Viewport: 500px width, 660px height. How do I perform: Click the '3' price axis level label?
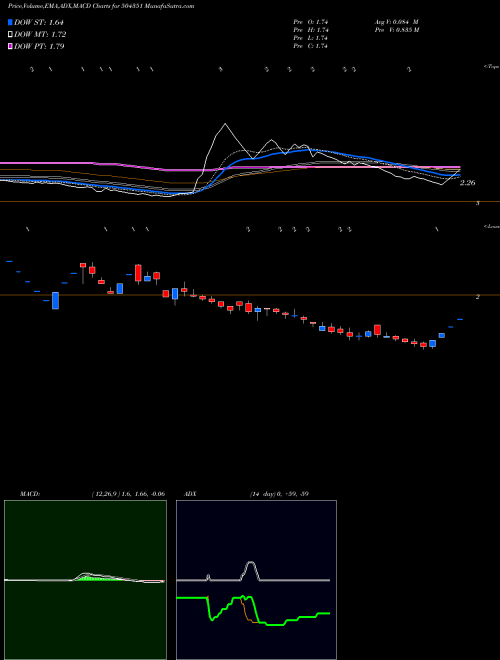click(477, 203)
